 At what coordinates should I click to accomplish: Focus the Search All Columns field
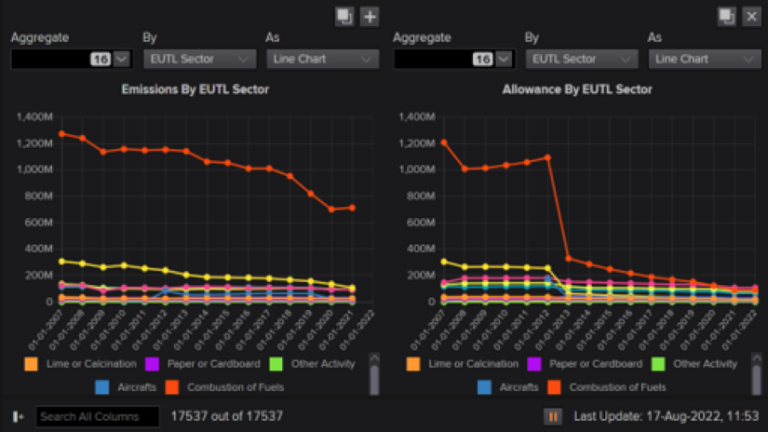pos(97,417)
